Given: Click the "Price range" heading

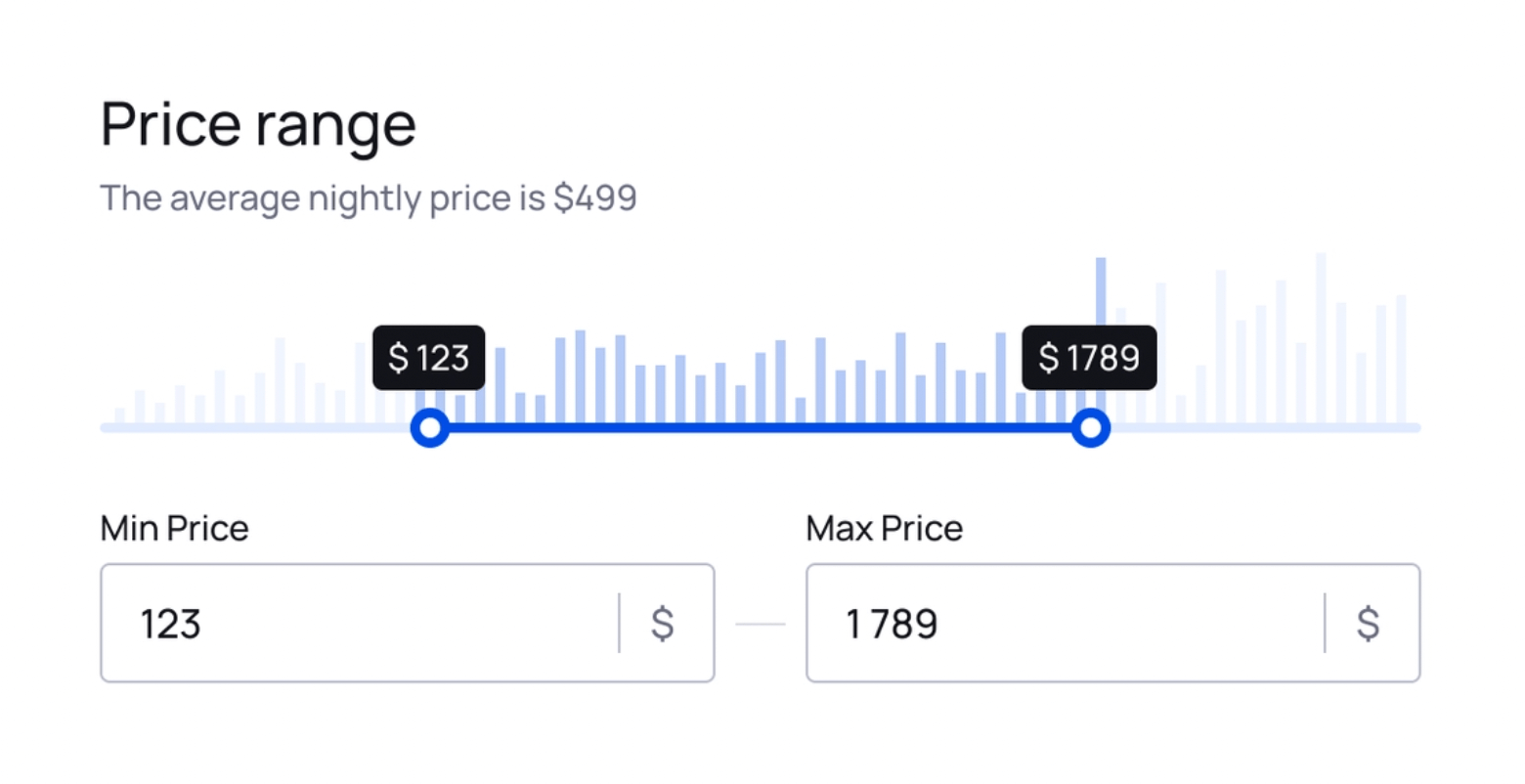Looking at the screenshot, I should click(258, 124).
